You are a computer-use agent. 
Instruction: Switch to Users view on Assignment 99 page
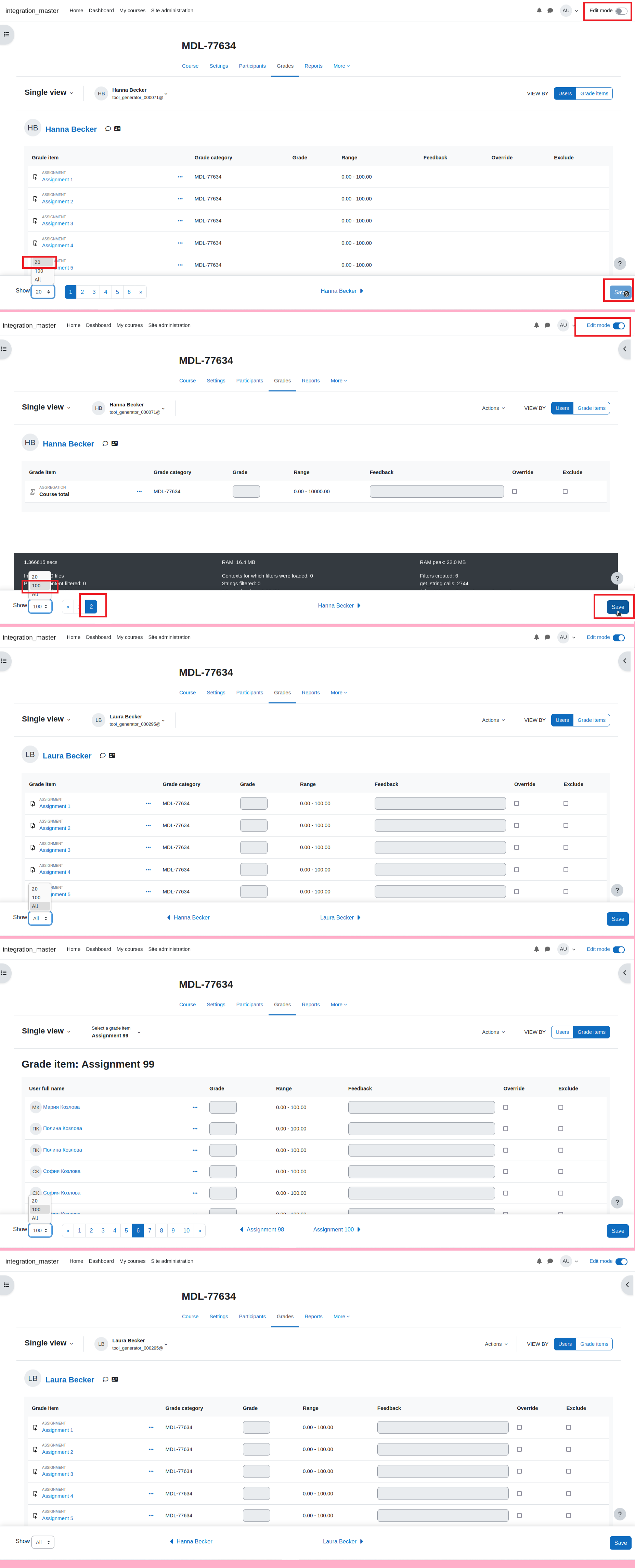(x=562, y=1032)
